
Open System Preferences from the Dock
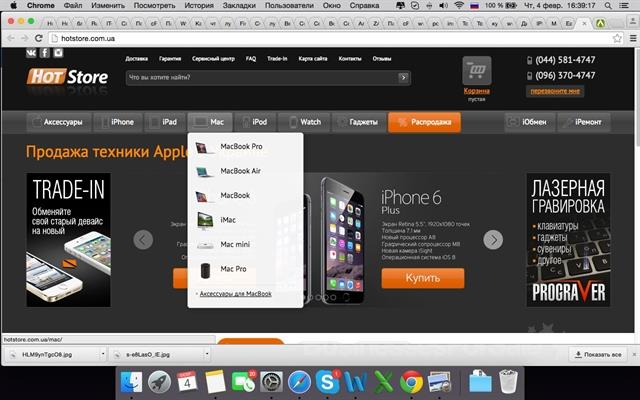coord(271,382)
